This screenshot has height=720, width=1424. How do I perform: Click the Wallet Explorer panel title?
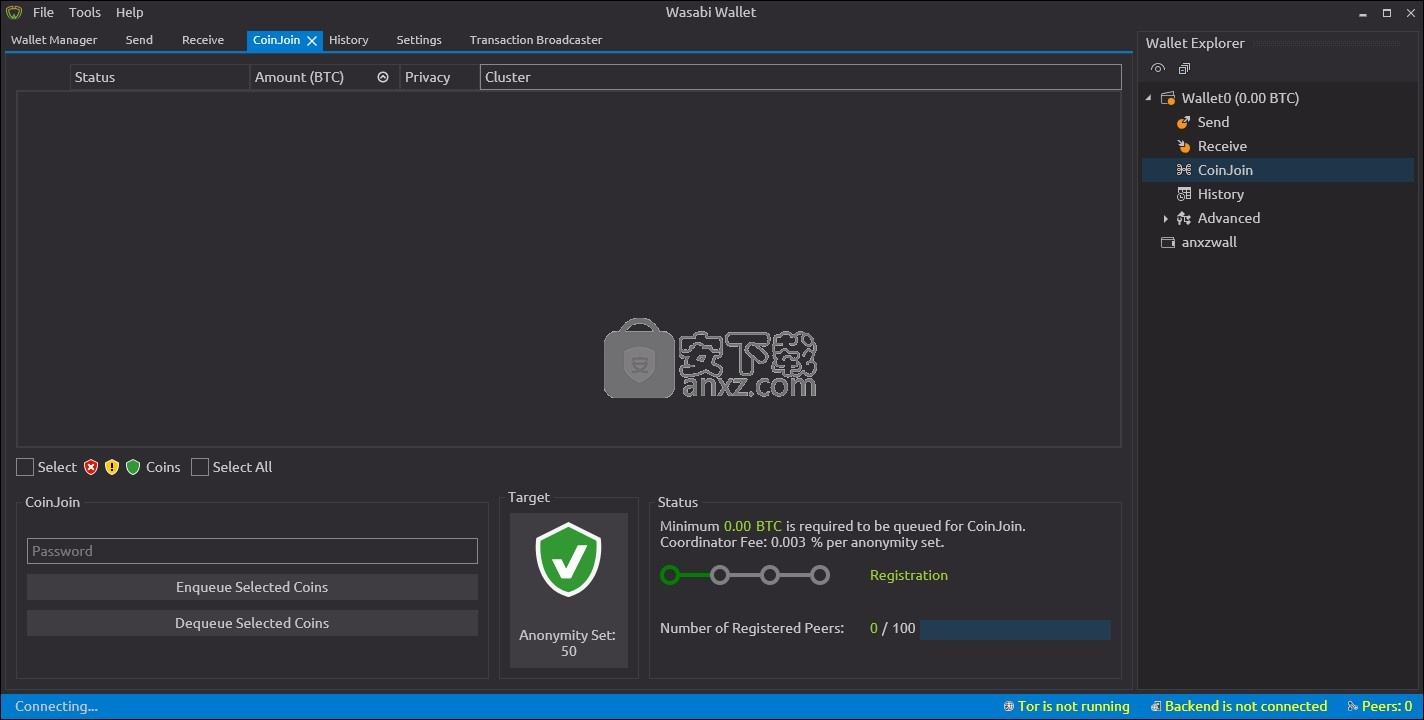coord(1195,43)
